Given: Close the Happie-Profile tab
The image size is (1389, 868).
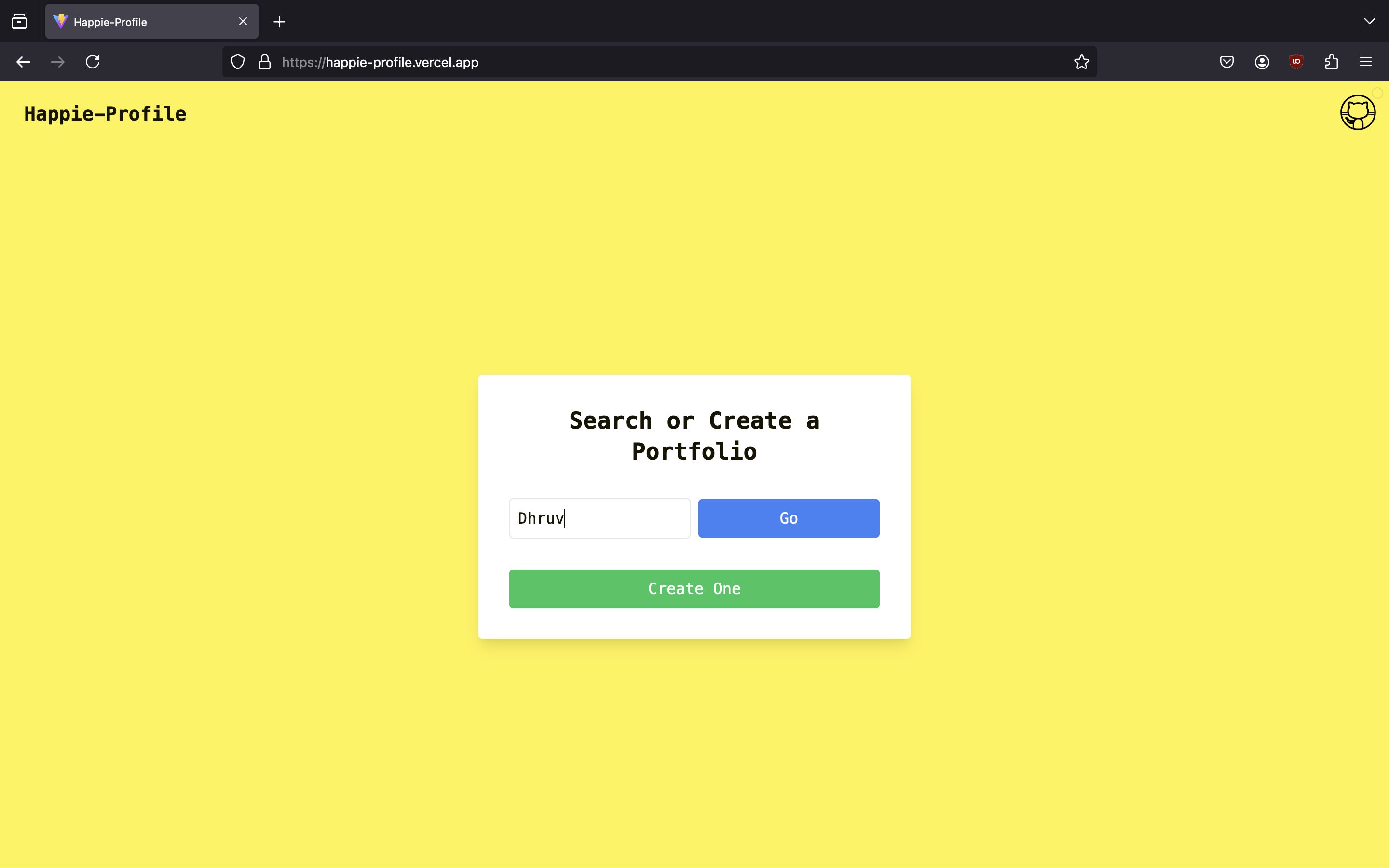Looking at the screenshot, I should point(243,21).
